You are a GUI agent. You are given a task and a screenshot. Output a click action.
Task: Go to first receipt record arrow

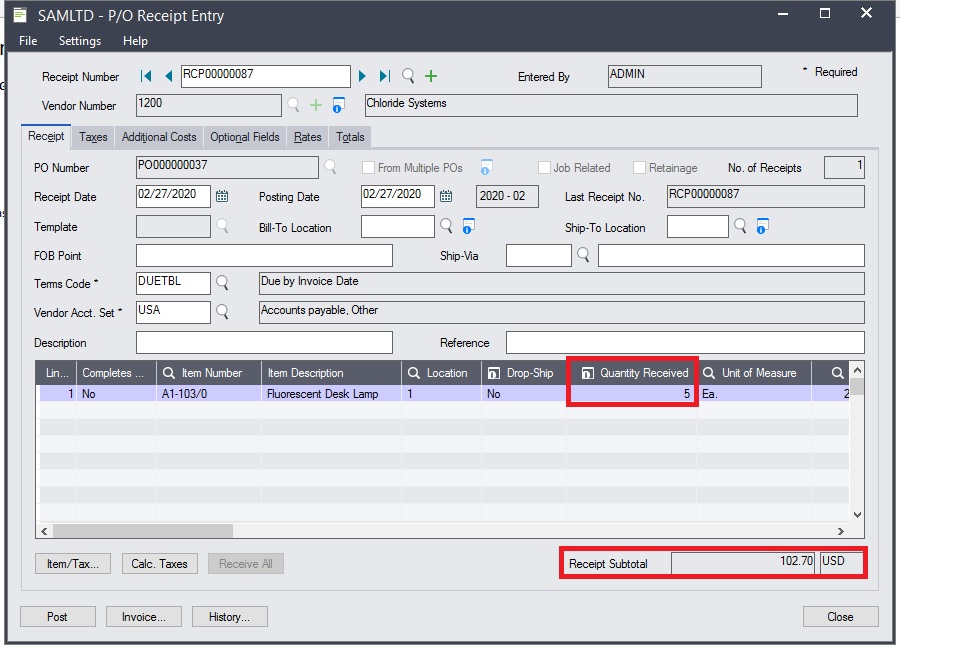(146, 76)
